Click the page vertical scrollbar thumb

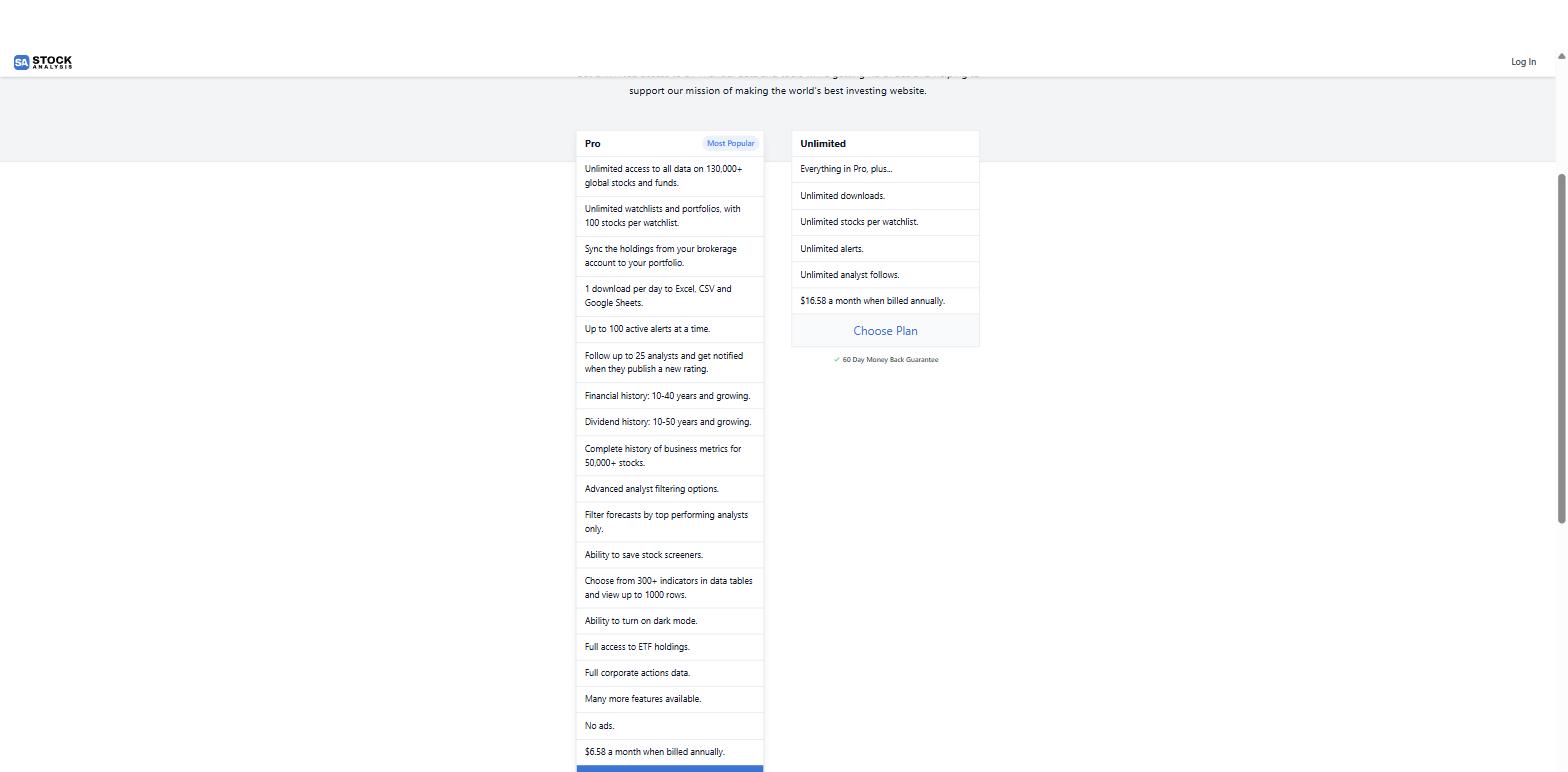1561,347
